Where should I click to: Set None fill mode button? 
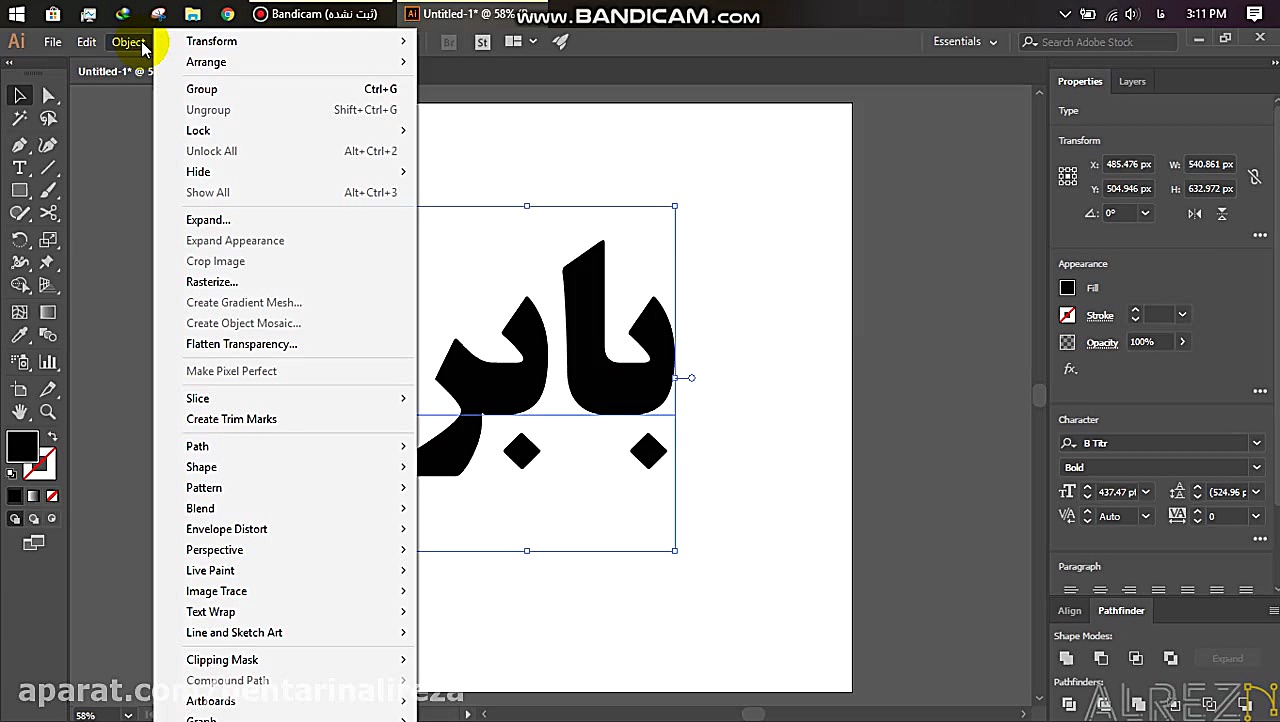[x=52, y=496]
